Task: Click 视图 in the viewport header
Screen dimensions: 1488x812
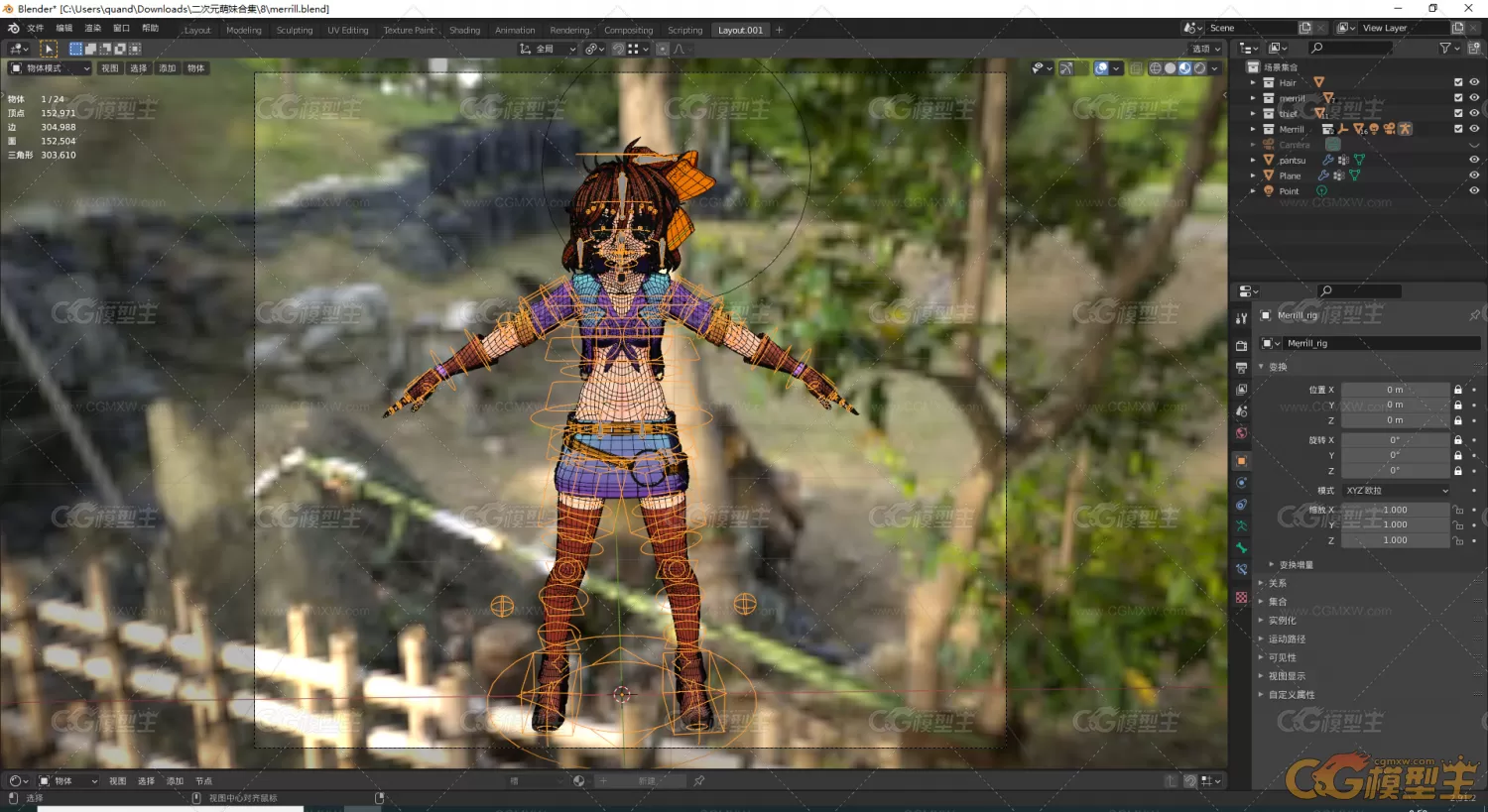Action: [x=110, y=68]
